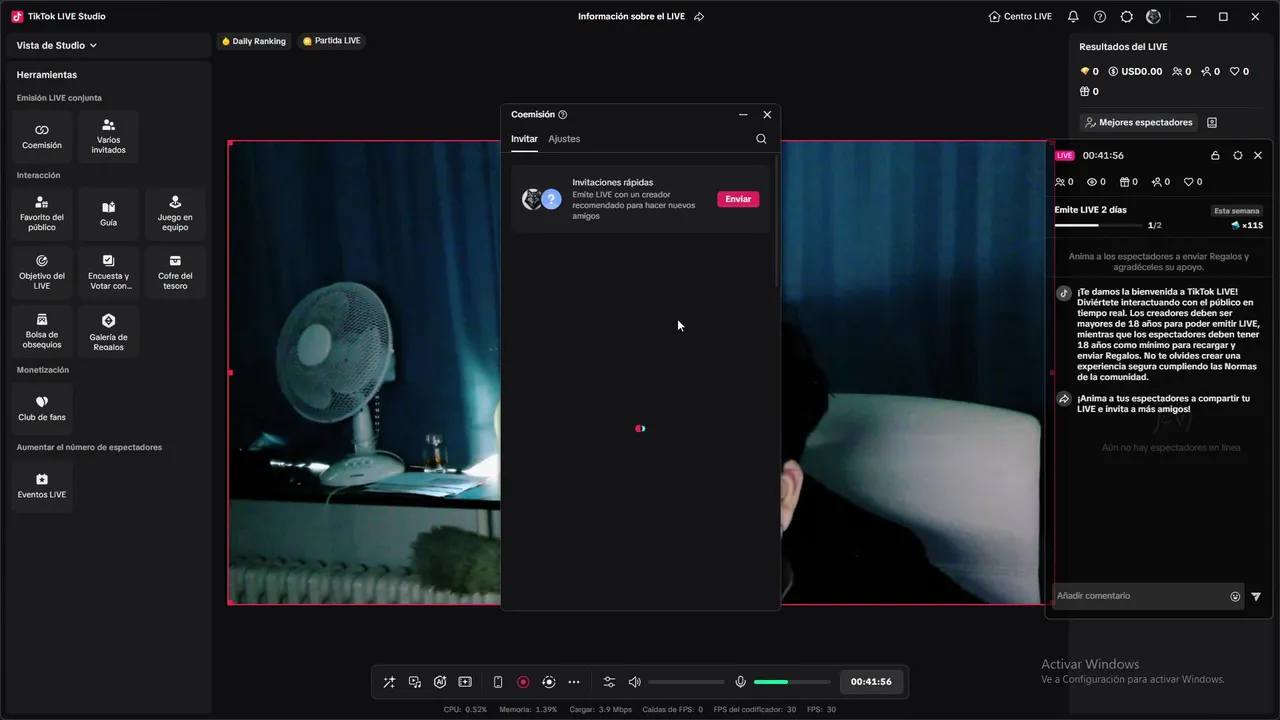Click the red record button

click(523, 682)
